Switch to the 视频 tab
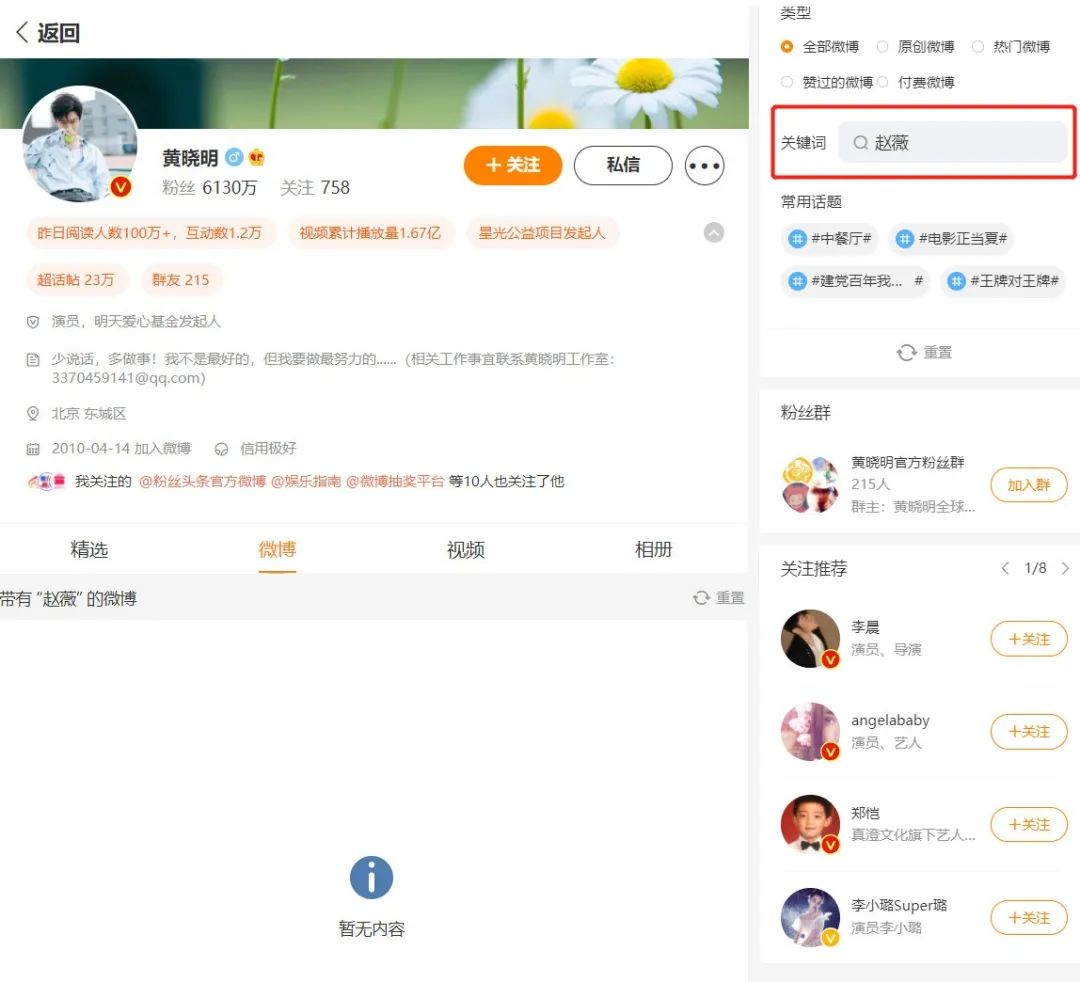1080x982 pixels. point(466,550)
